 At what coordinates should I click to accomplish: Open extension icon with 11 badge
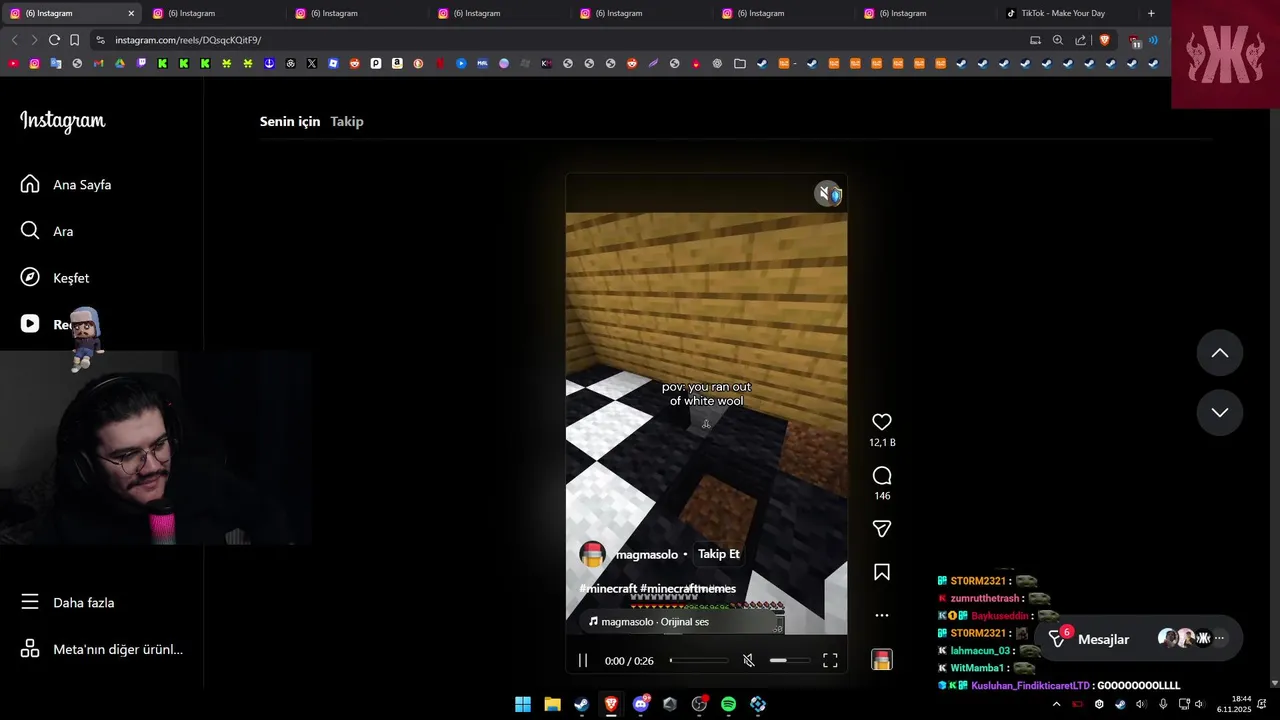(1134, 41)
